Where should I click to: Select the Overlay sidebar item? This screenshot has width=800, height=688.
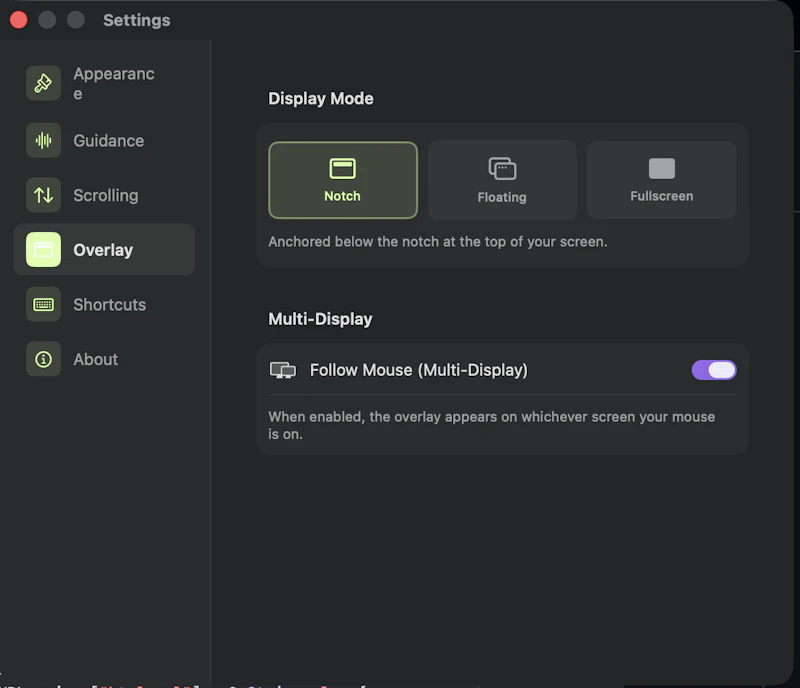click(x=104, y=250)
